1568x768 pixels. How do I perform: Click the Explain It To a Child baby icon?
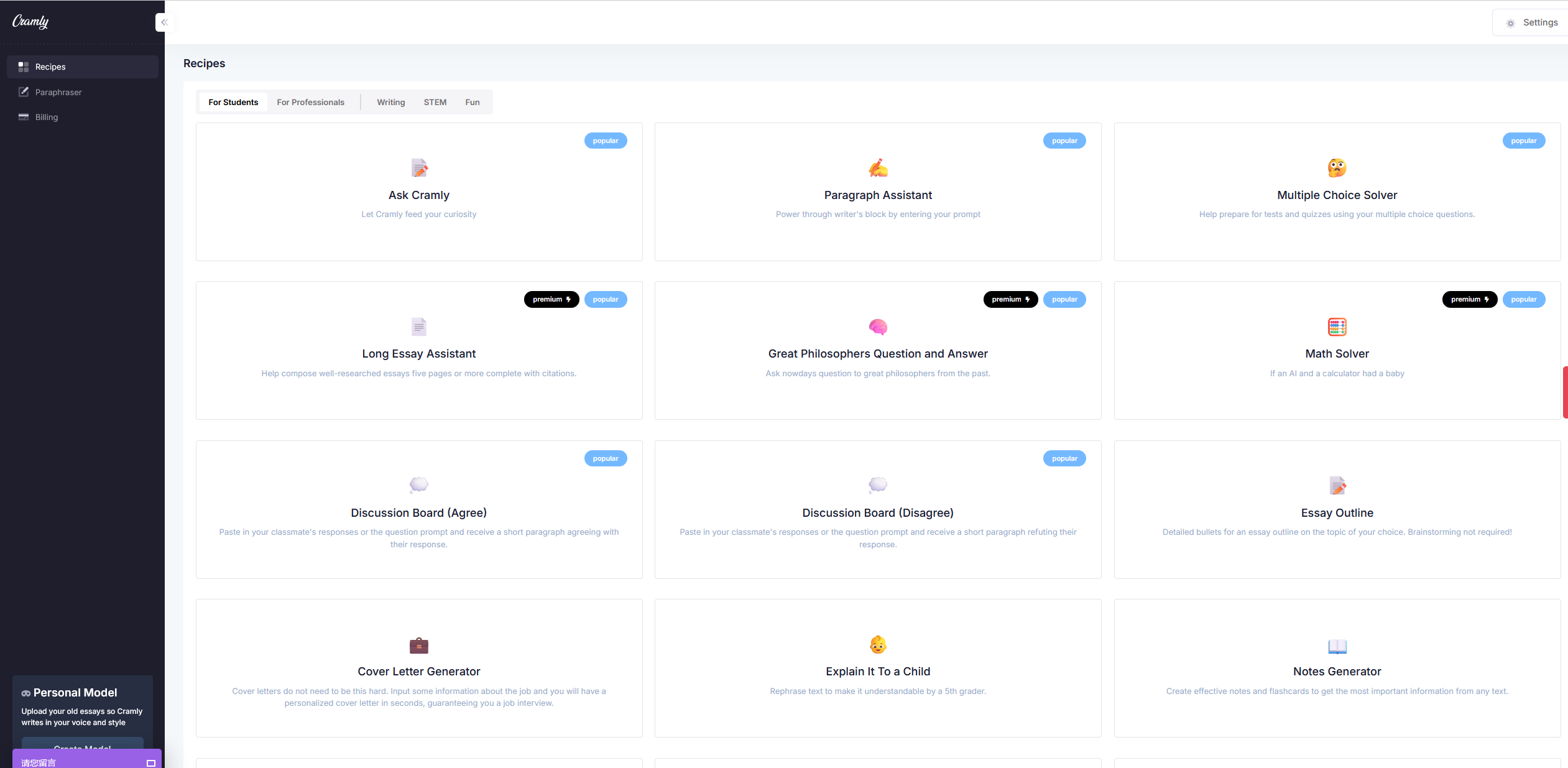(x=878, y=645)
